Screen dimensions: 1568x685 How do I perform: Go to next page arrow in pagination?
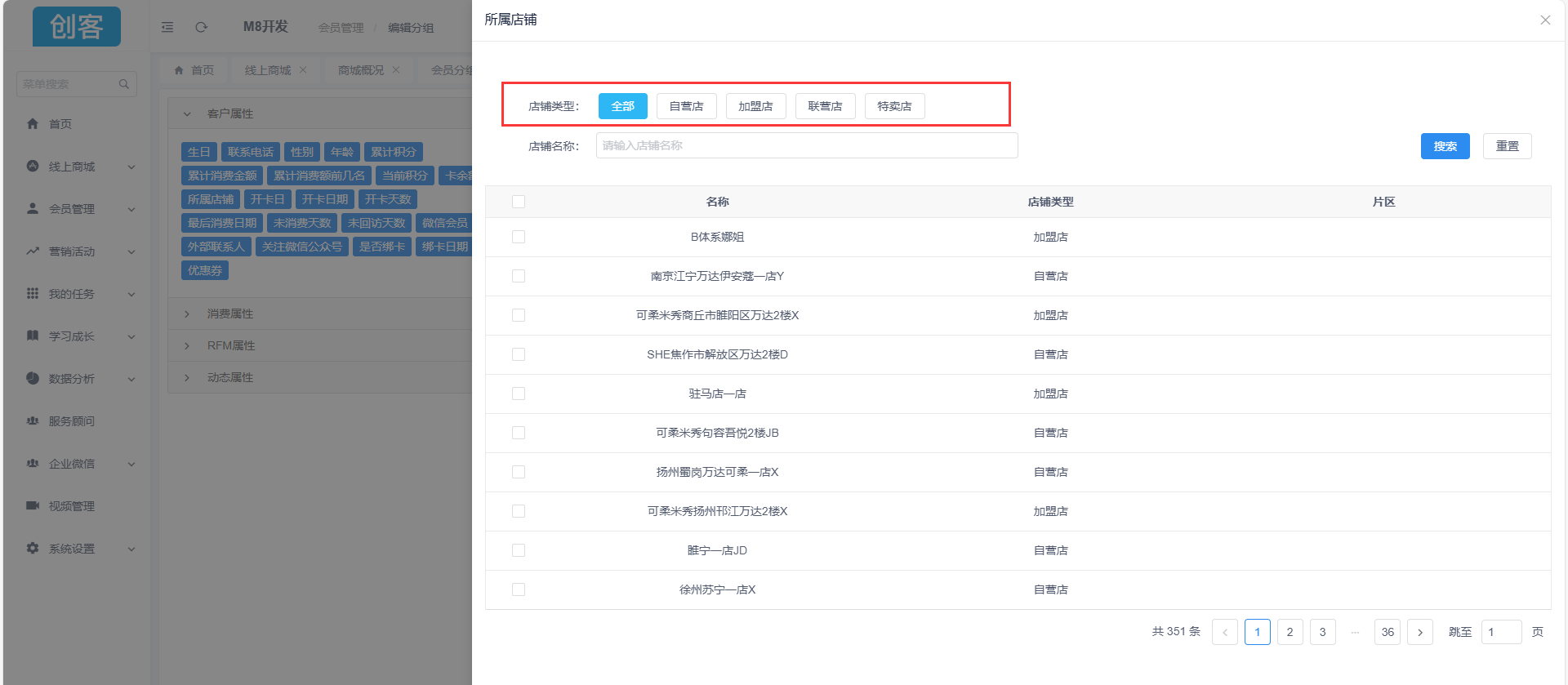1420,632
